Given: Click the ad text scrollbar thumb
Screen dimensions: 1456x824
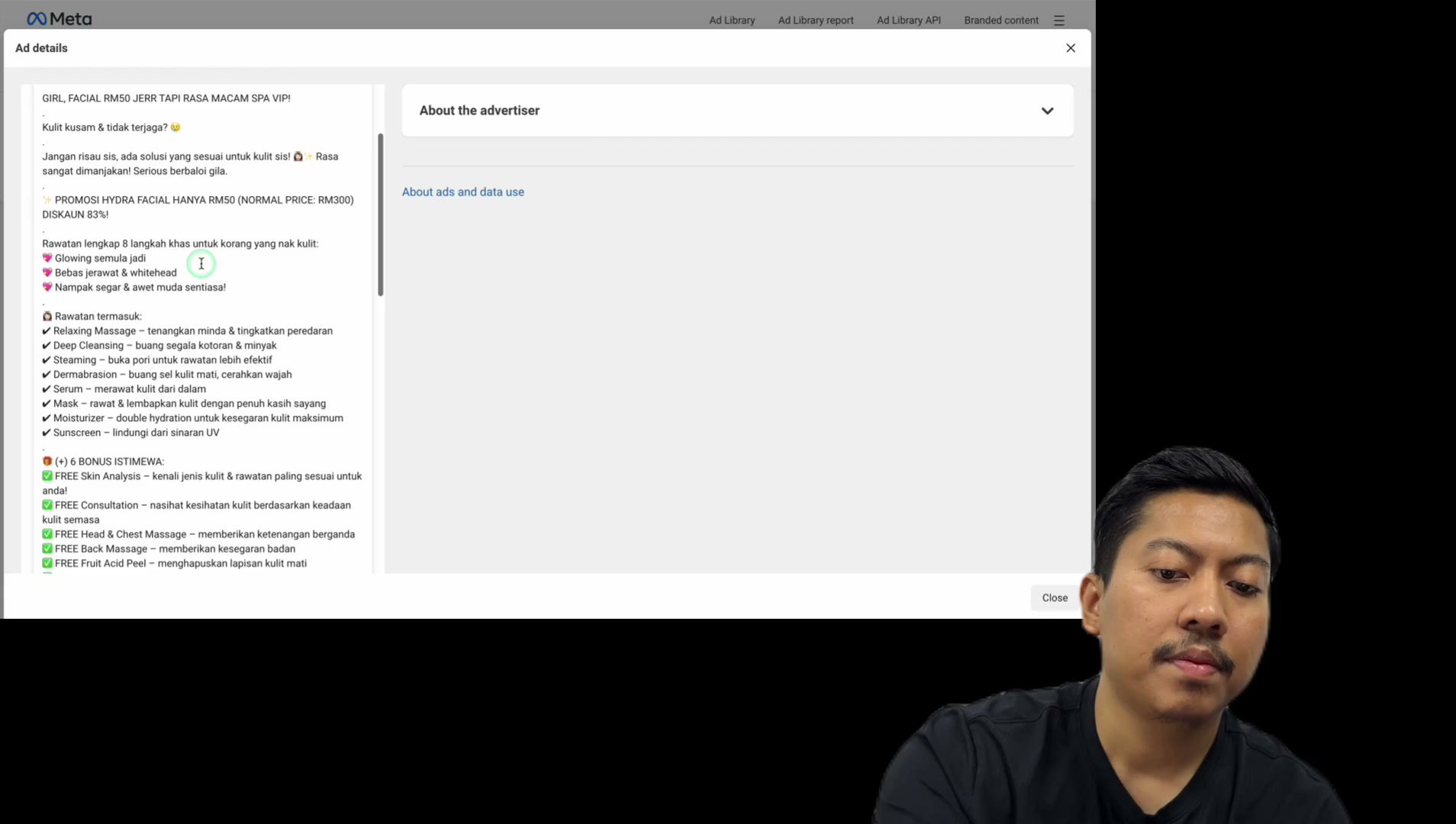Looking at the screenshot, I should click(380, 215).
